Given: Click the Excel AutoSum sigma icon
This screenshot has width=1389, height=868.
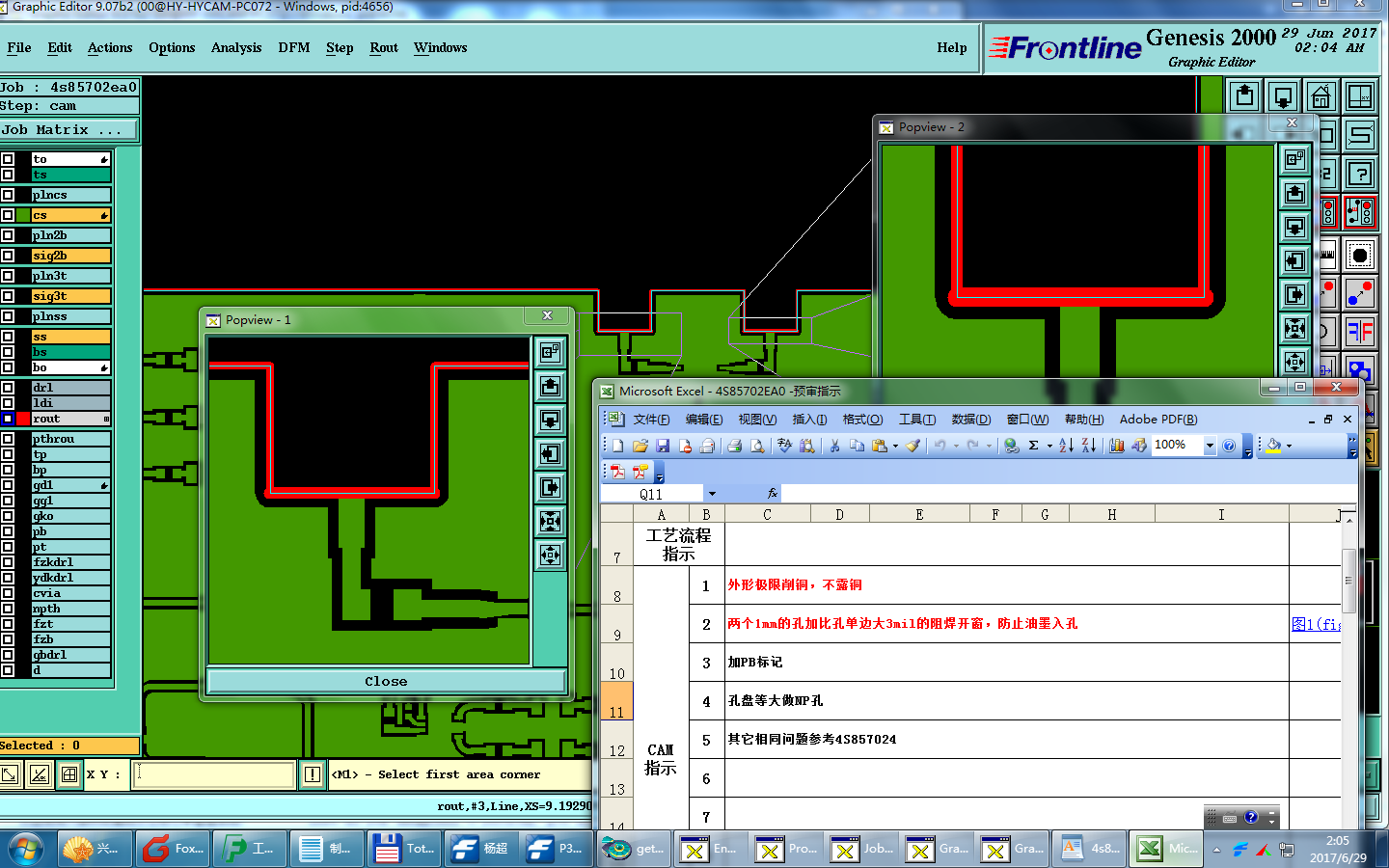Looking at the screenshot, I should 1034,446.
